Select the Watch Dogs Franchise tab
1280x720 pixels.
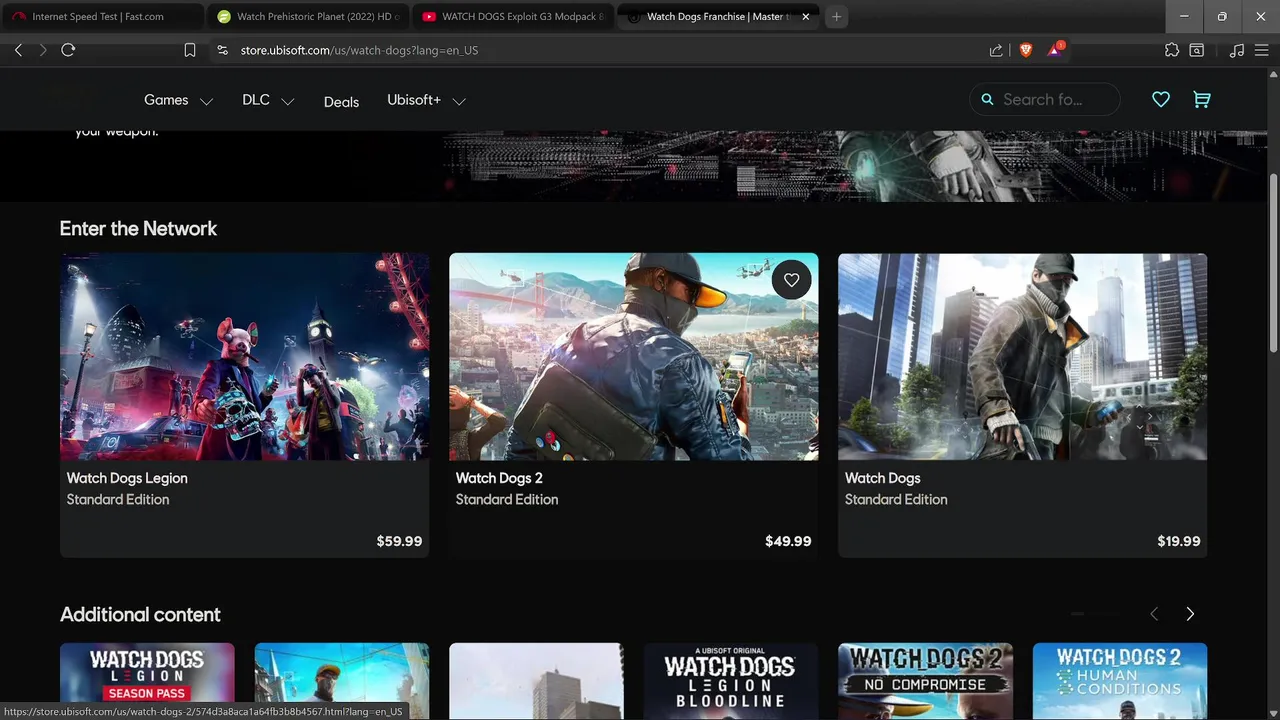[x=716, y=16]
